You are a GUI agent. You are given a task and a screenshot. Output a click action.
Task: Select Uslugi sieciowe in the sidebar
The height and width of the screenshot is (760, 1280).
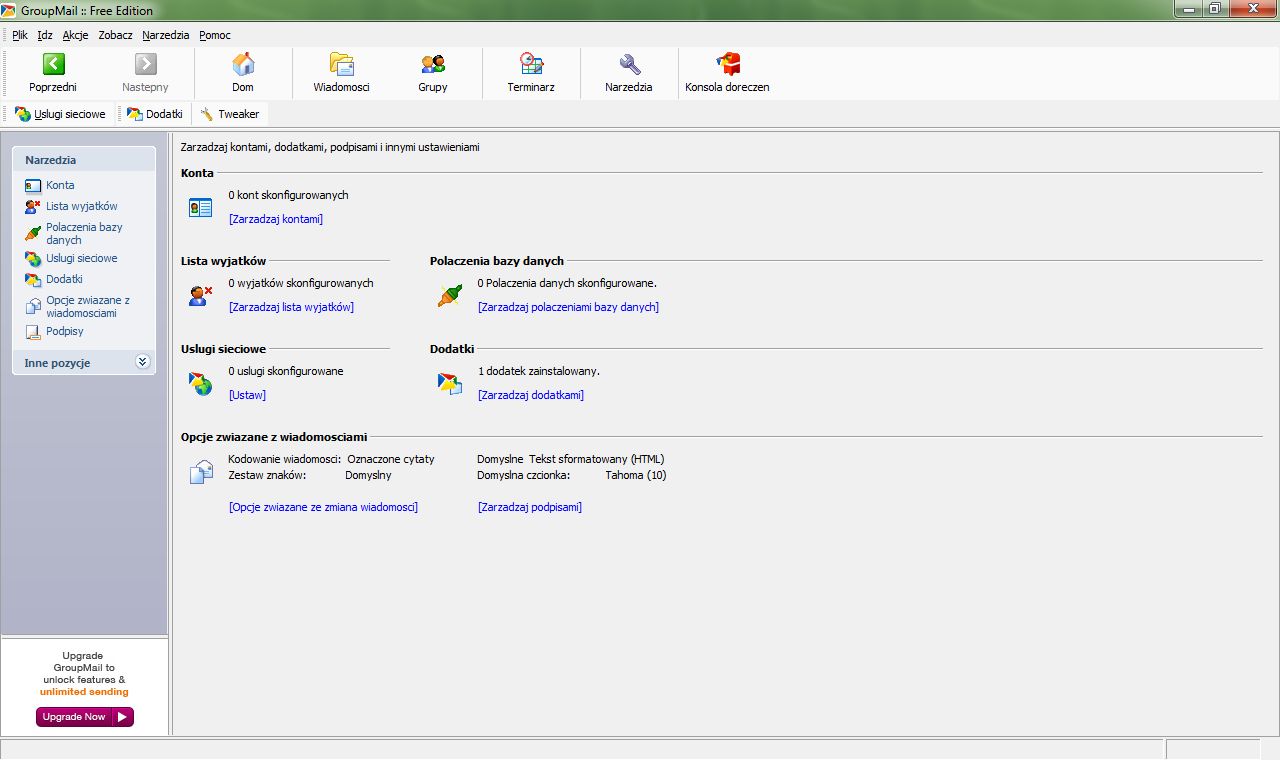point(82,258)
